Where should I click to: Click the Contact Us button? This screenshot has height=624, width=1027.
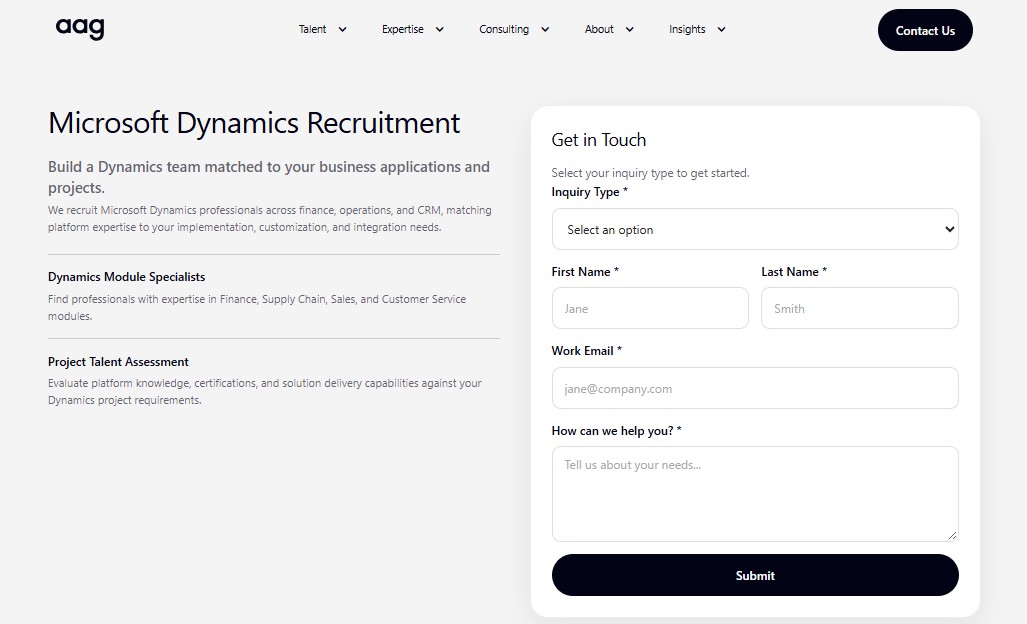(925, 30)
